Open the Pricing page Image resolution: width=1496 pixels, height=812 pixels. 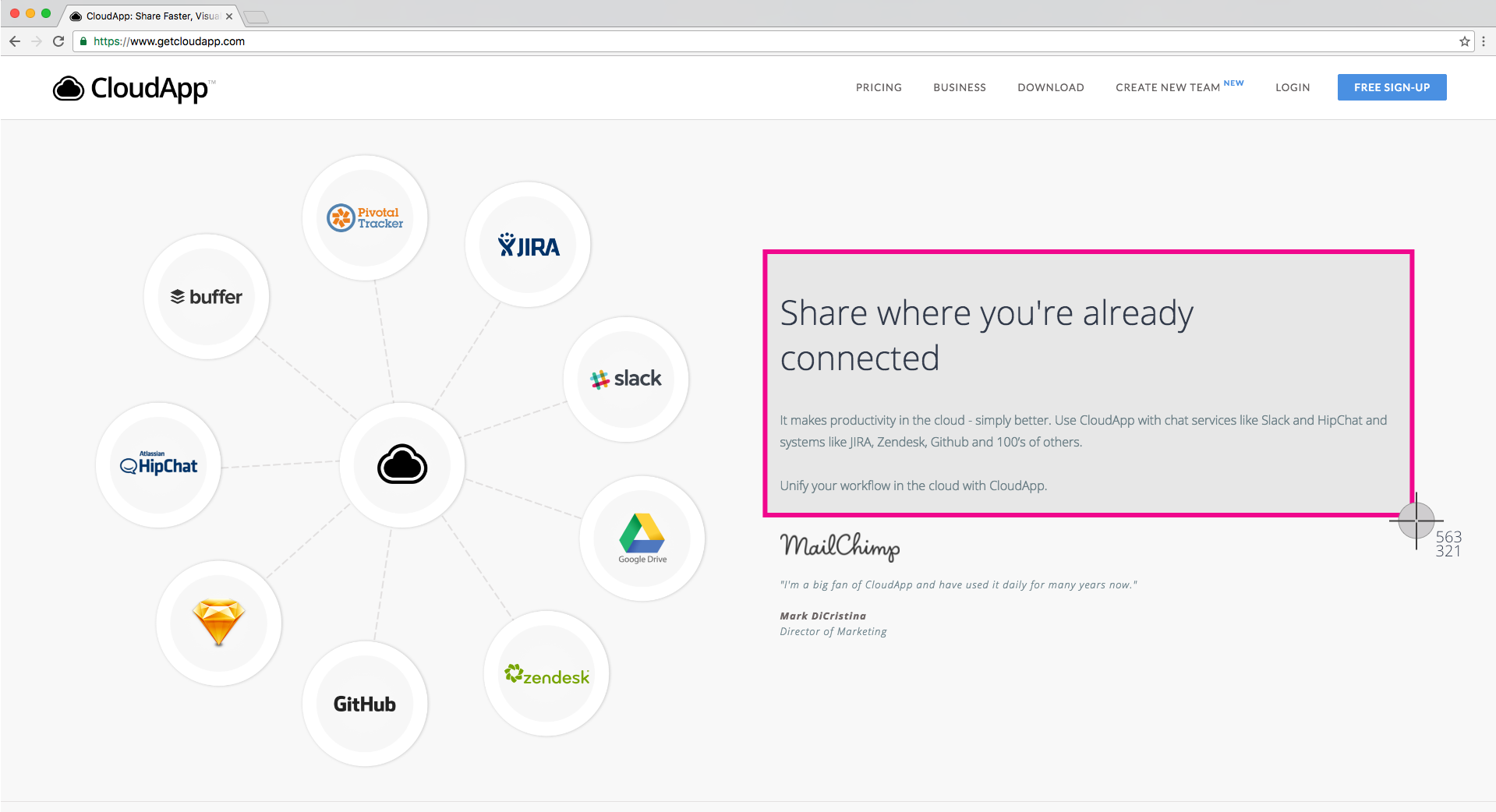879,88
